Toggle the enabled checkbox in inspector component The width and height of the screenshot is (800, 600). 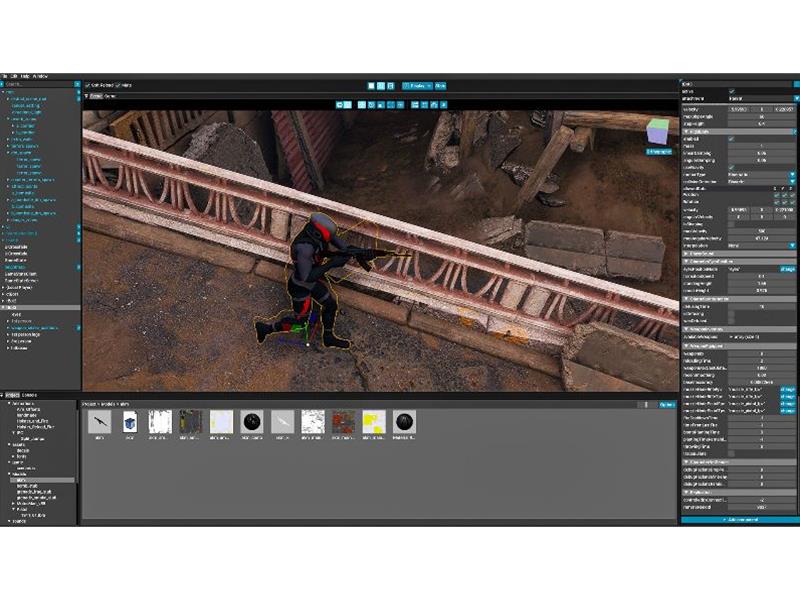731,138
